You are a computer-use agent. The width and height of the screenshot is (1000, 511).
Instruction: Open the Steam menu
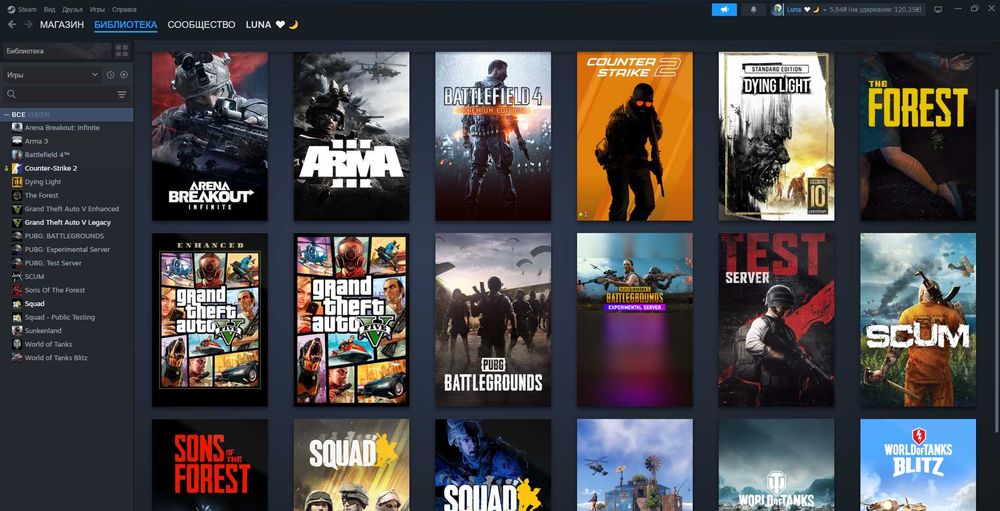tap(22, 10)
